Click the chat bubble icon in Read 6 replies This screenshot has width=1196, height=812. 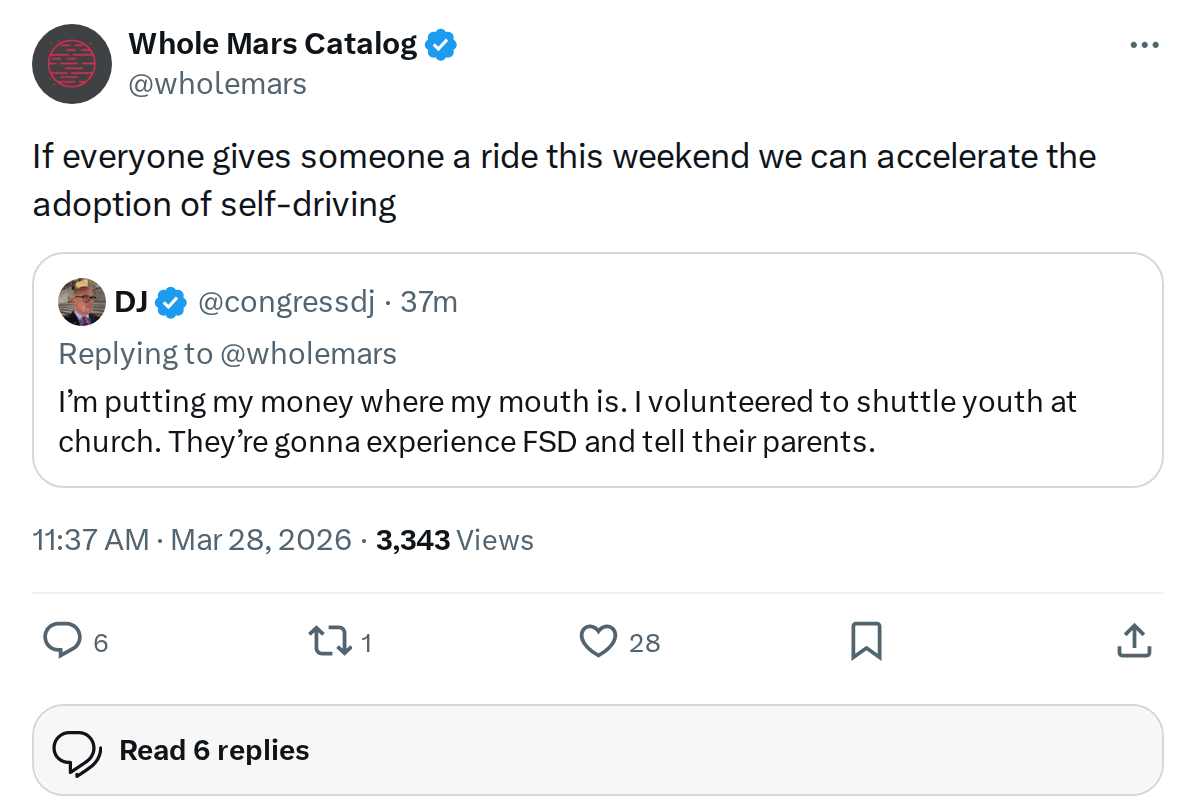pyautogui.click(x=76, y=751)
